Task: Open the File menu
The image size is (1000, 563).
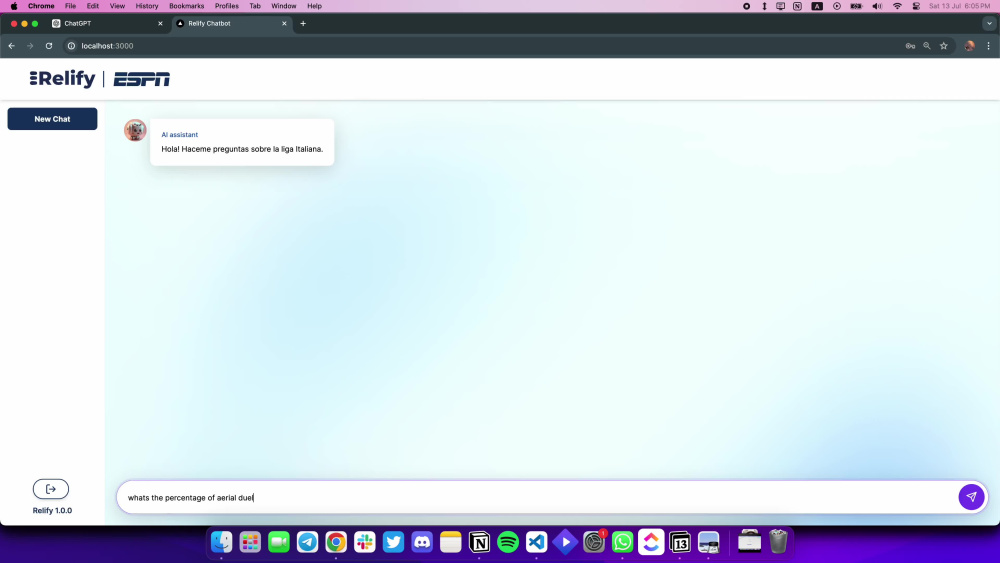Action: 70,6
